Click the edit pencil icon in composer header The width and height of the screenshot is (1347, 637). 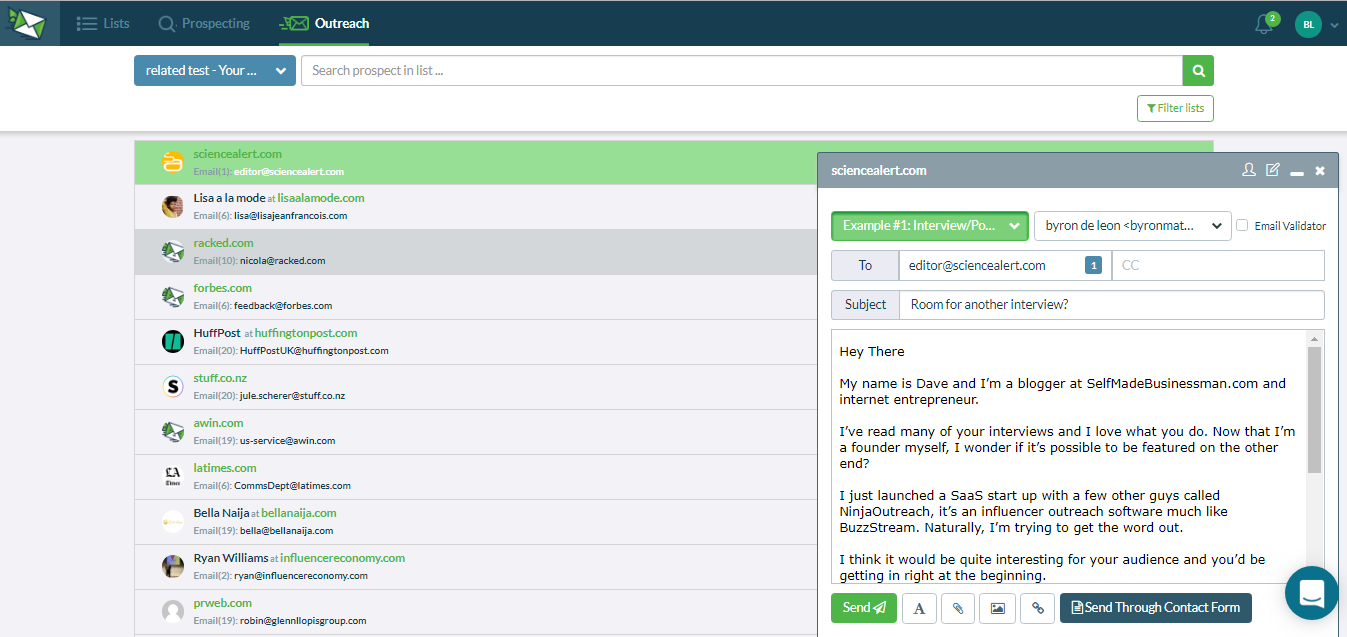1272,170
